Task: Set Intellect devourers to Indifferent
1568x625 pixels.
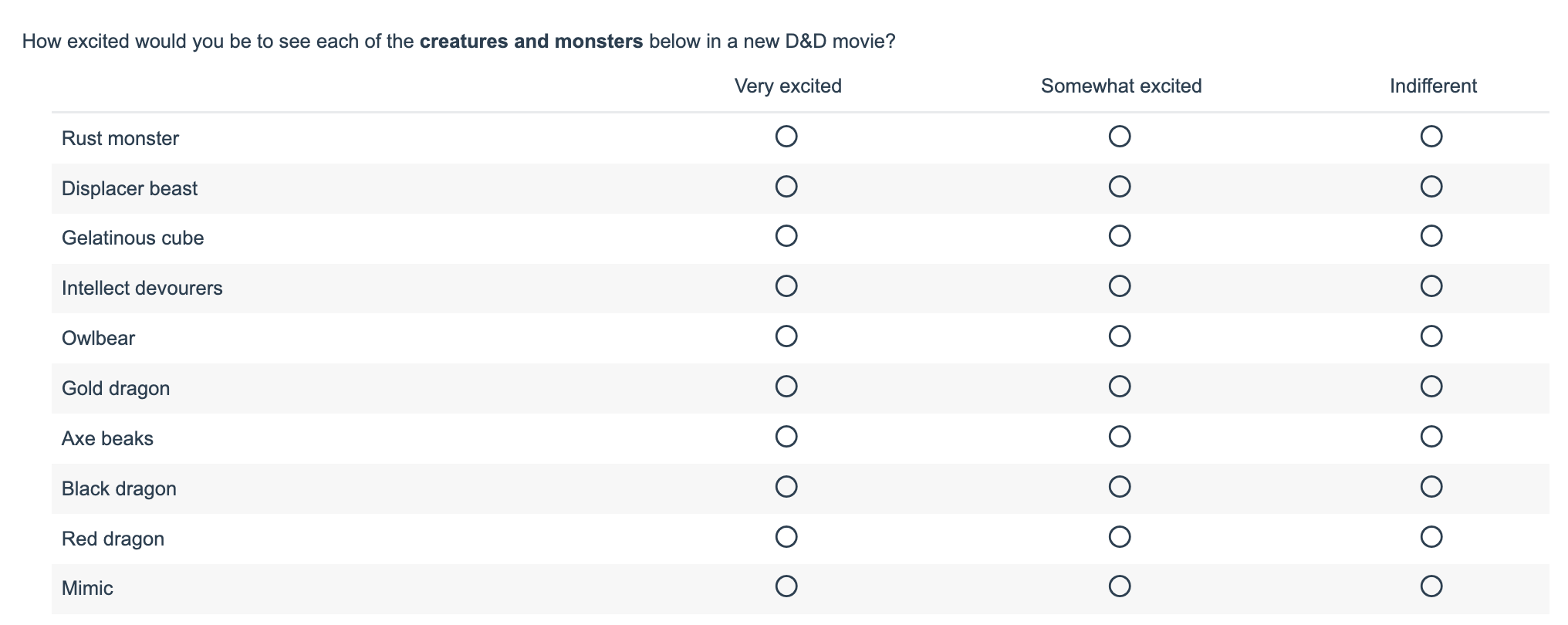Action: 1431,286
